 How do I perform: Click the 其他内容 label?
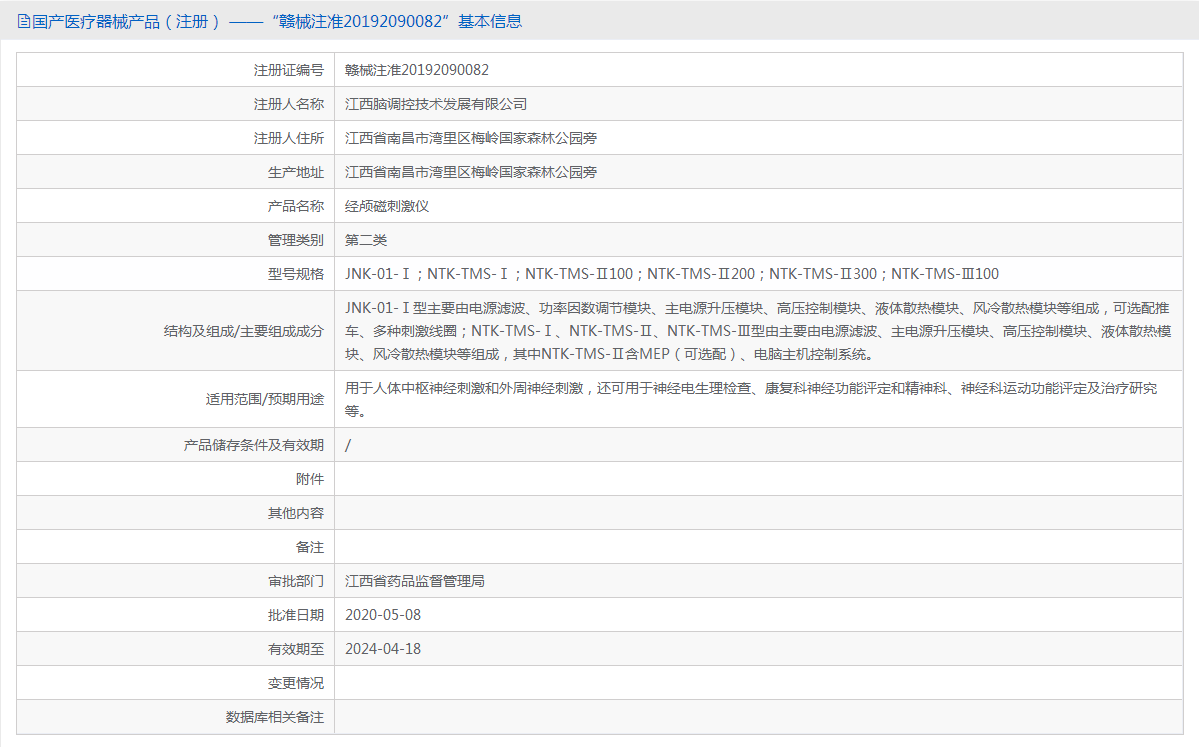tap(296, 513)
